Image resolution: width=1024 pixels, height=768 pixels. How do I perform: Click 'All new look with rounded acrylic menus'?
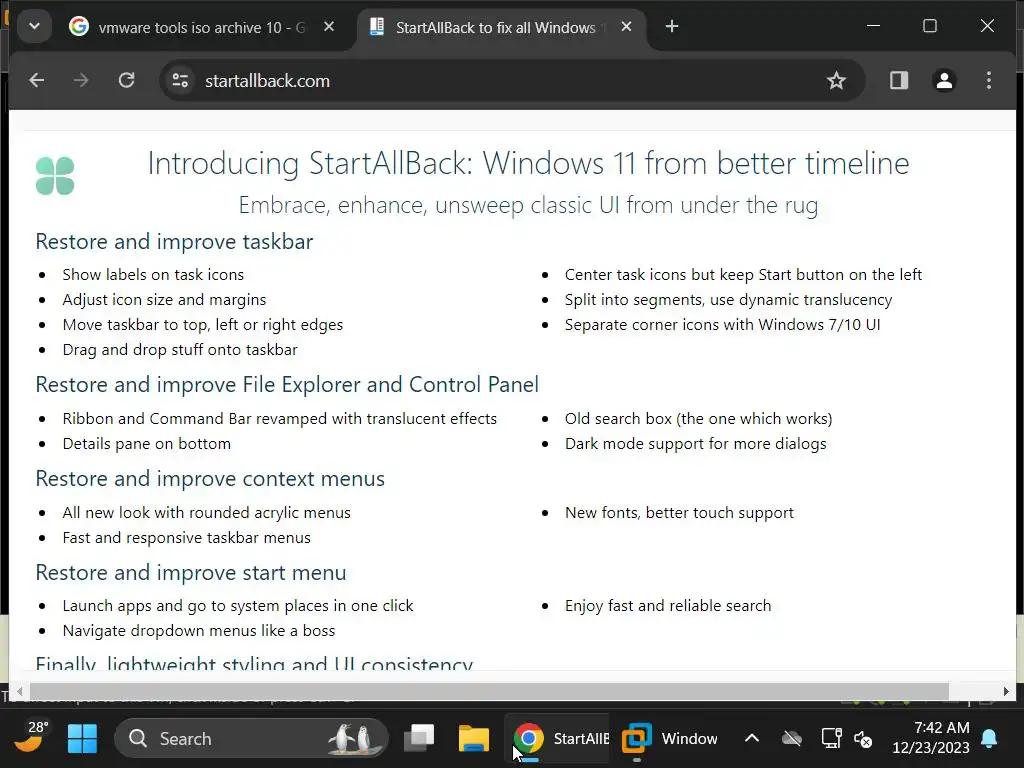pos(206,513)
